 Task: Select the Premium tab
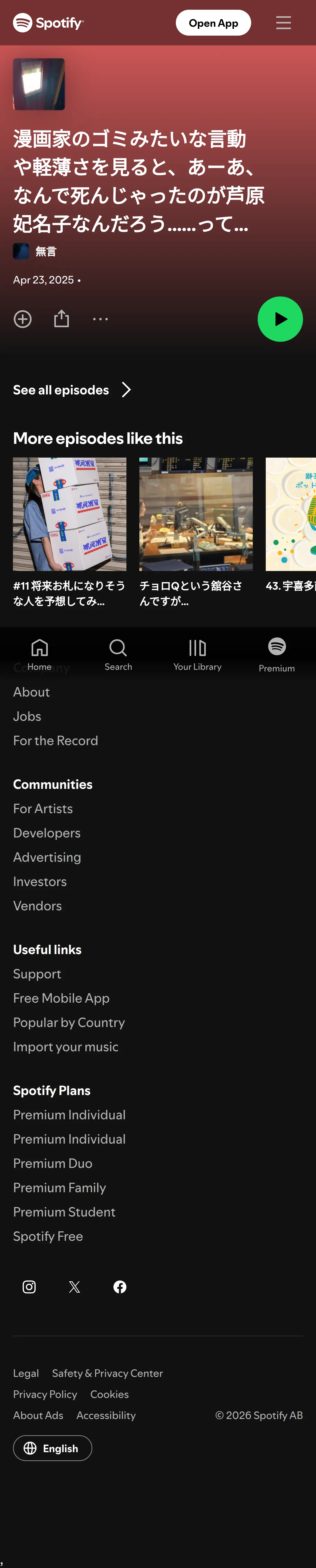(277, 654)
